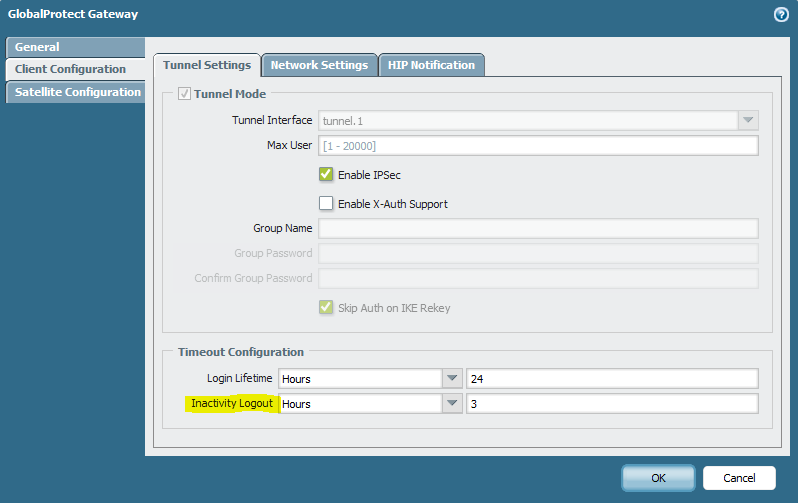This screenshot has height=503, width=798.
Task: Click the Timeout Configuration heading
Action: [x=241, y=352]
